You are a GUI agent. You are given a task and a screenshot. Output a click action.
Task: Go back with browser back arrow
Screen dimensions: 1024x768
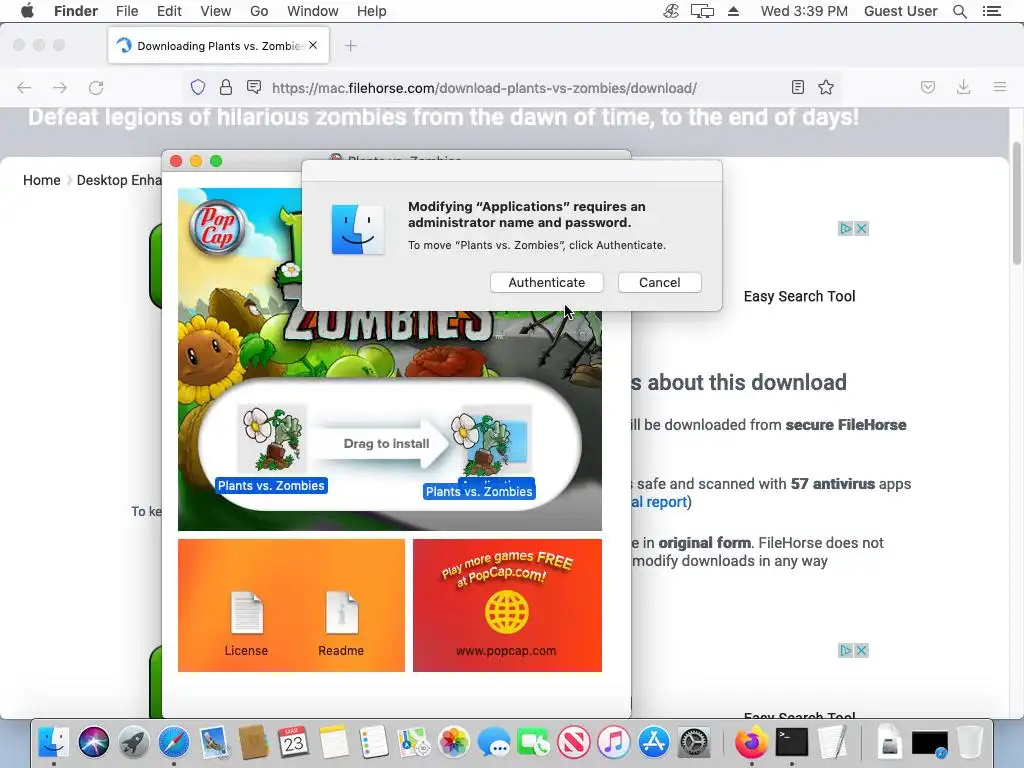24,88
